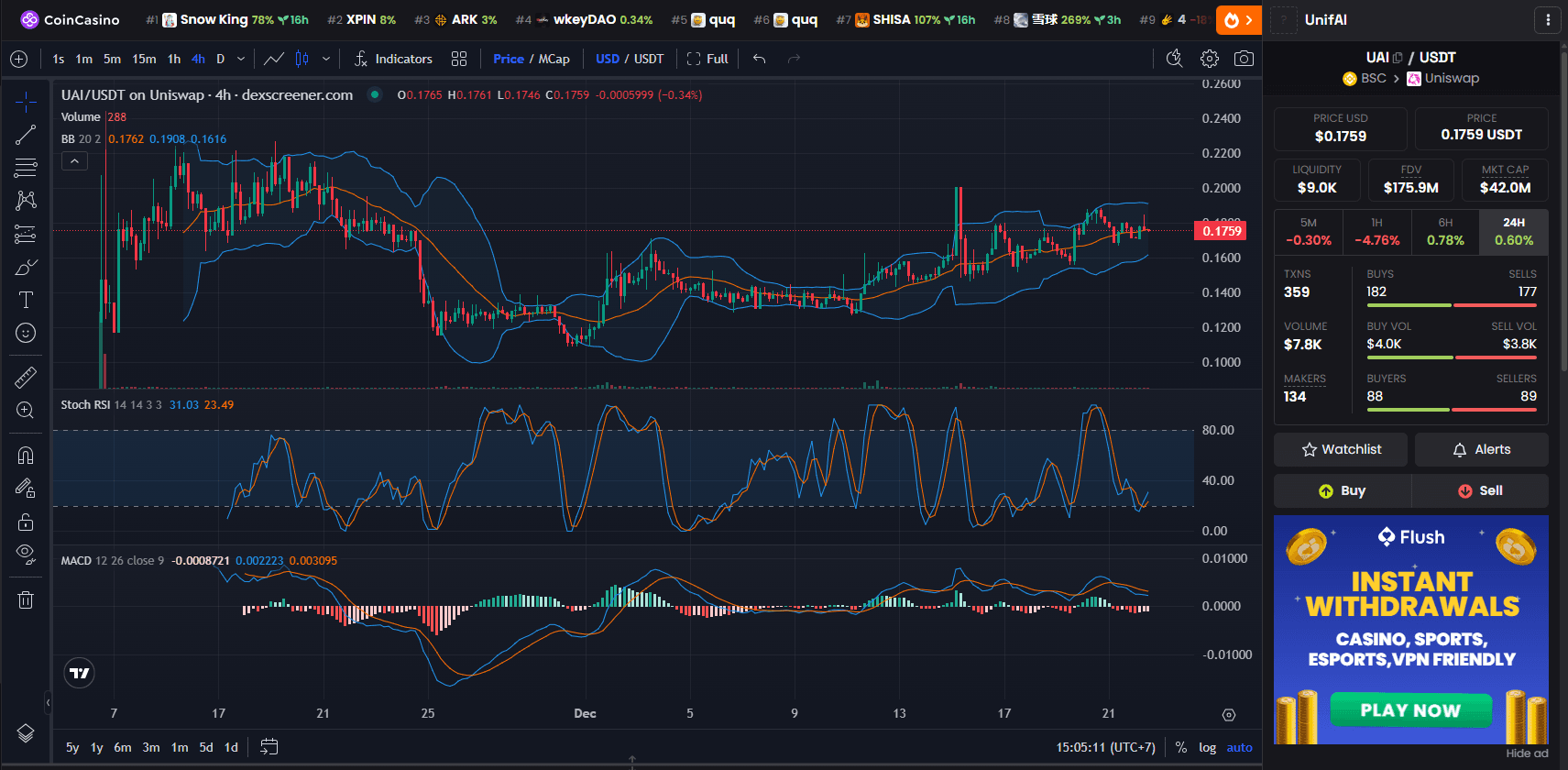Collapse the indicator legend chevron
This screenshot has height=770, width=1568.
[x=74, y=161]
